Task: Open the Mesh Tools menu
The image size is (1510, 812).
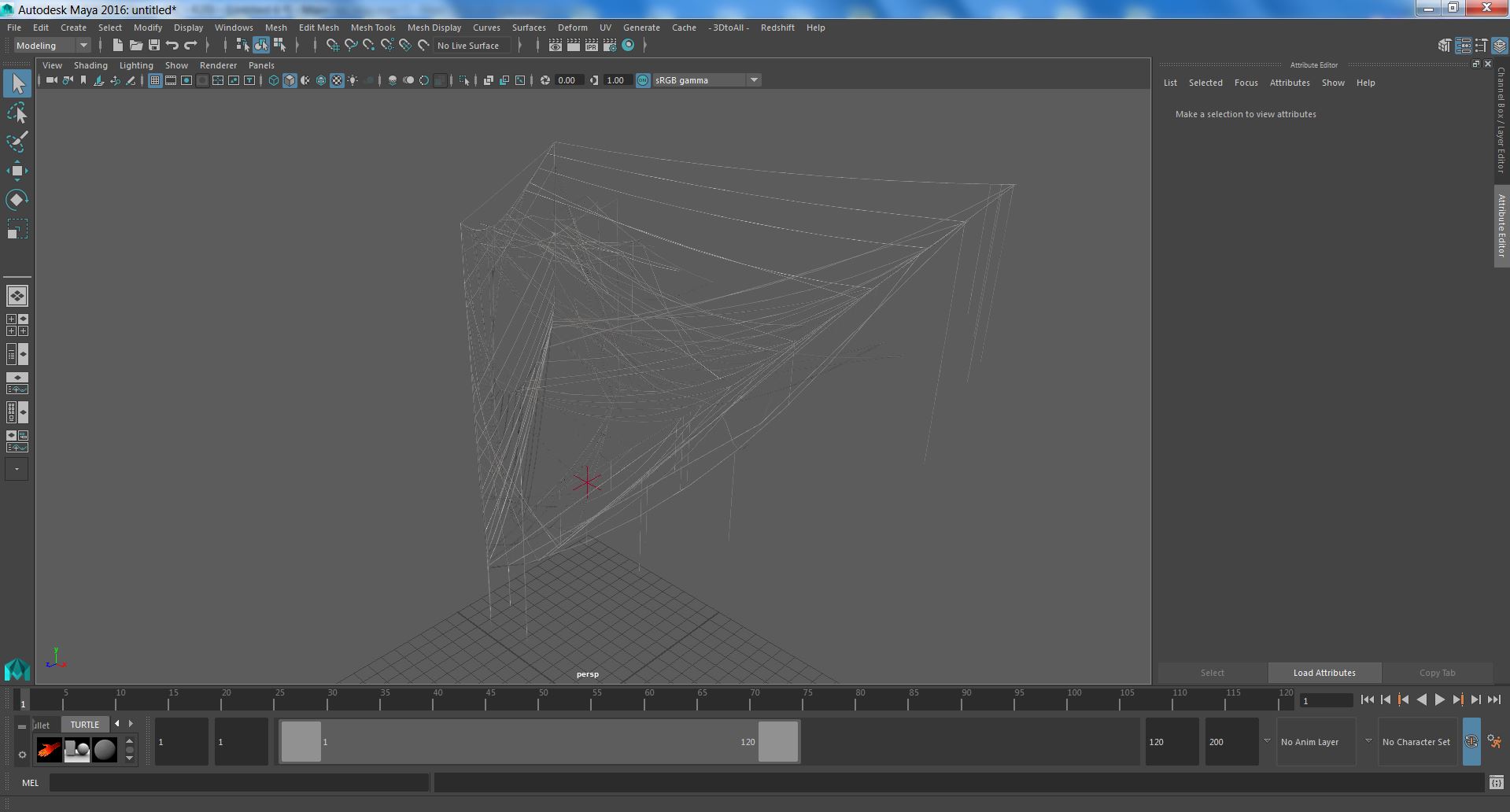Action: [373, 28]
